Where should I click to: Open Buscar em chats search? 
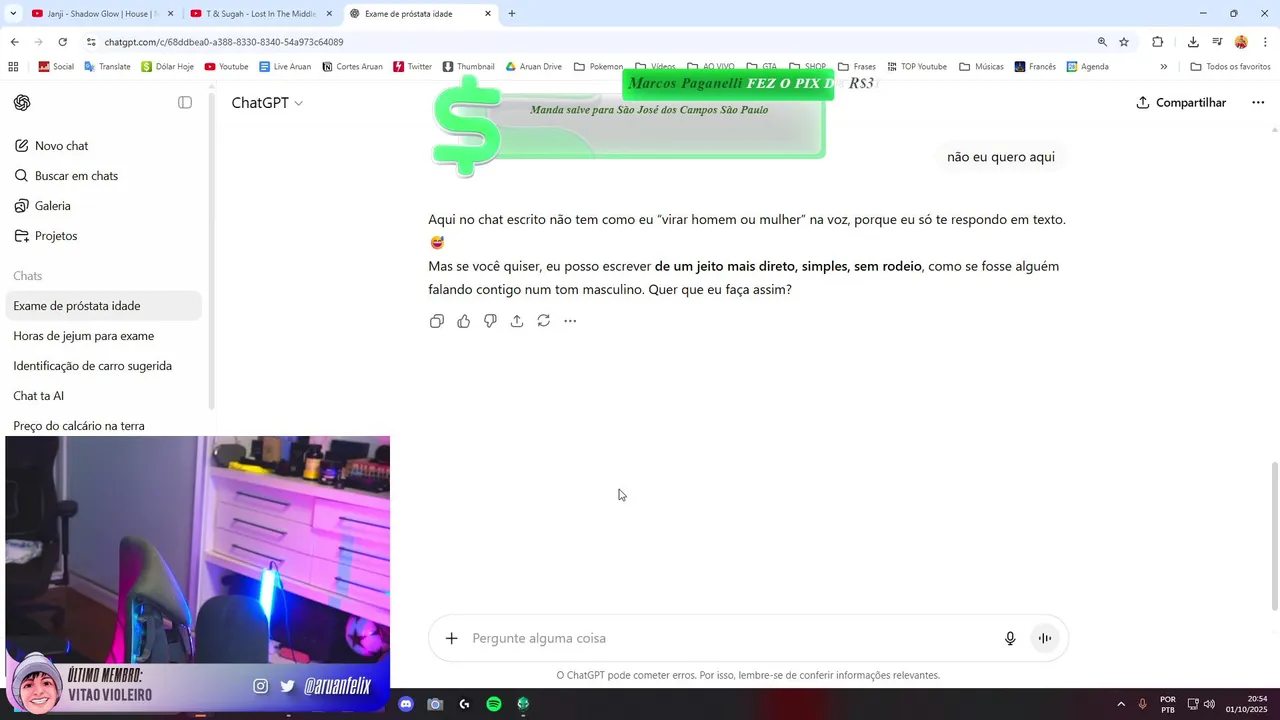[x=104, y=176]
